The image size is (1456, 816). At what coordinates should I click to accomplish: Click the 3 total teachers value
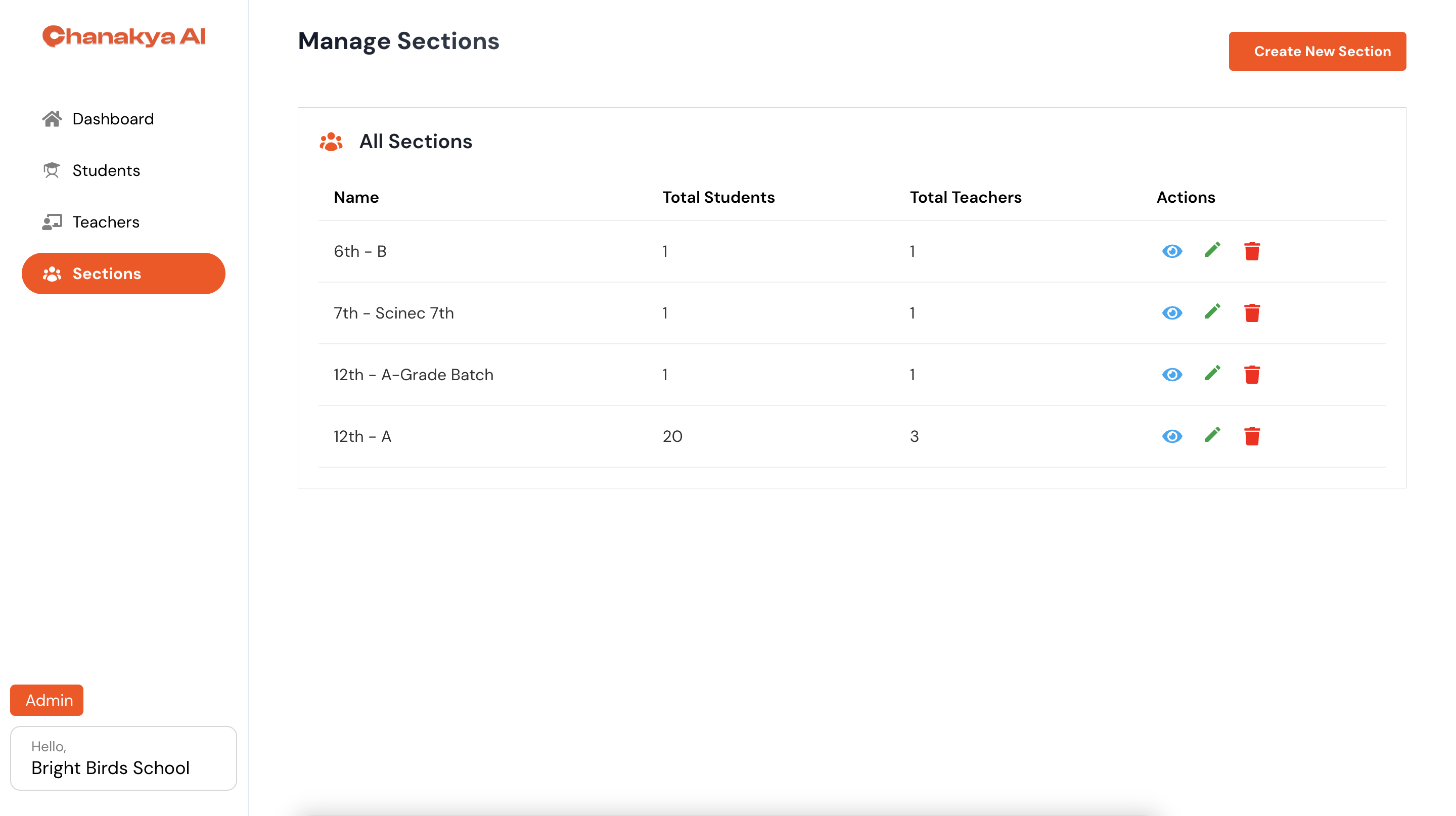(914, 436)
